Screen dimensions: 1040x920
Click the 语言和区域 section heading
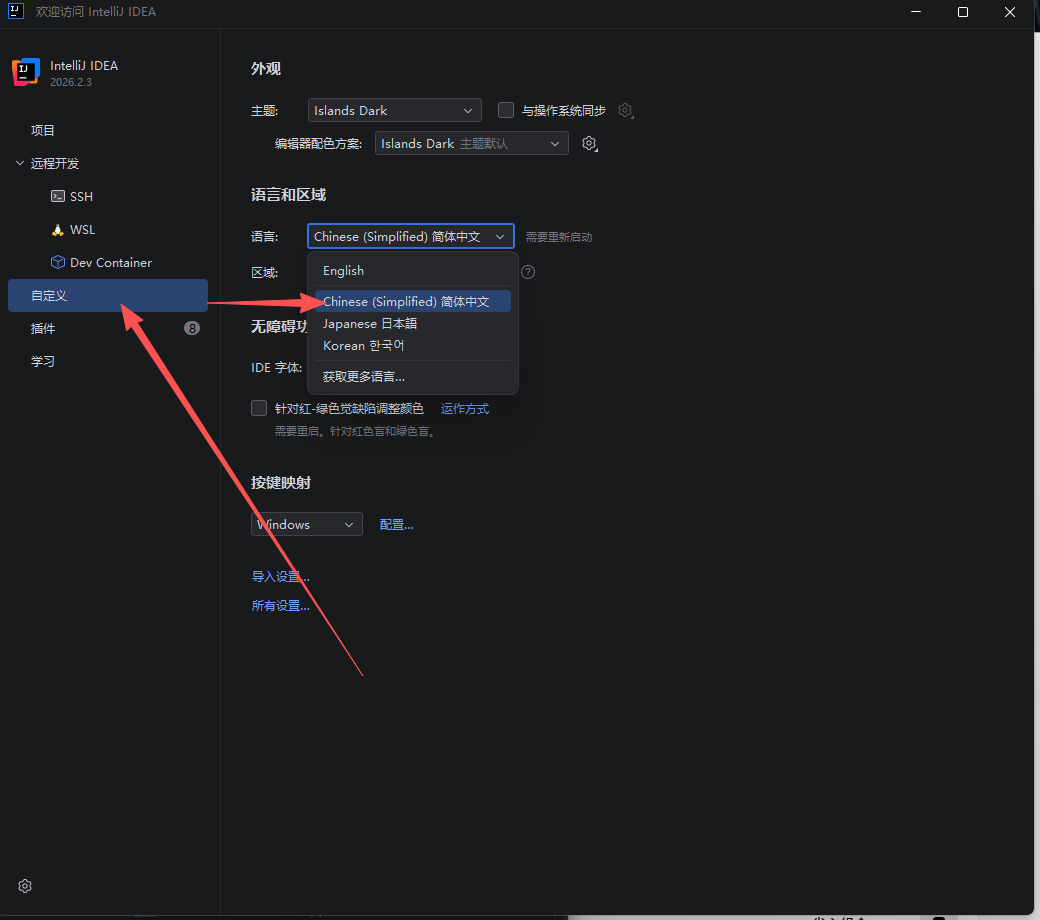pyautogui.click(x=289, y=195)
